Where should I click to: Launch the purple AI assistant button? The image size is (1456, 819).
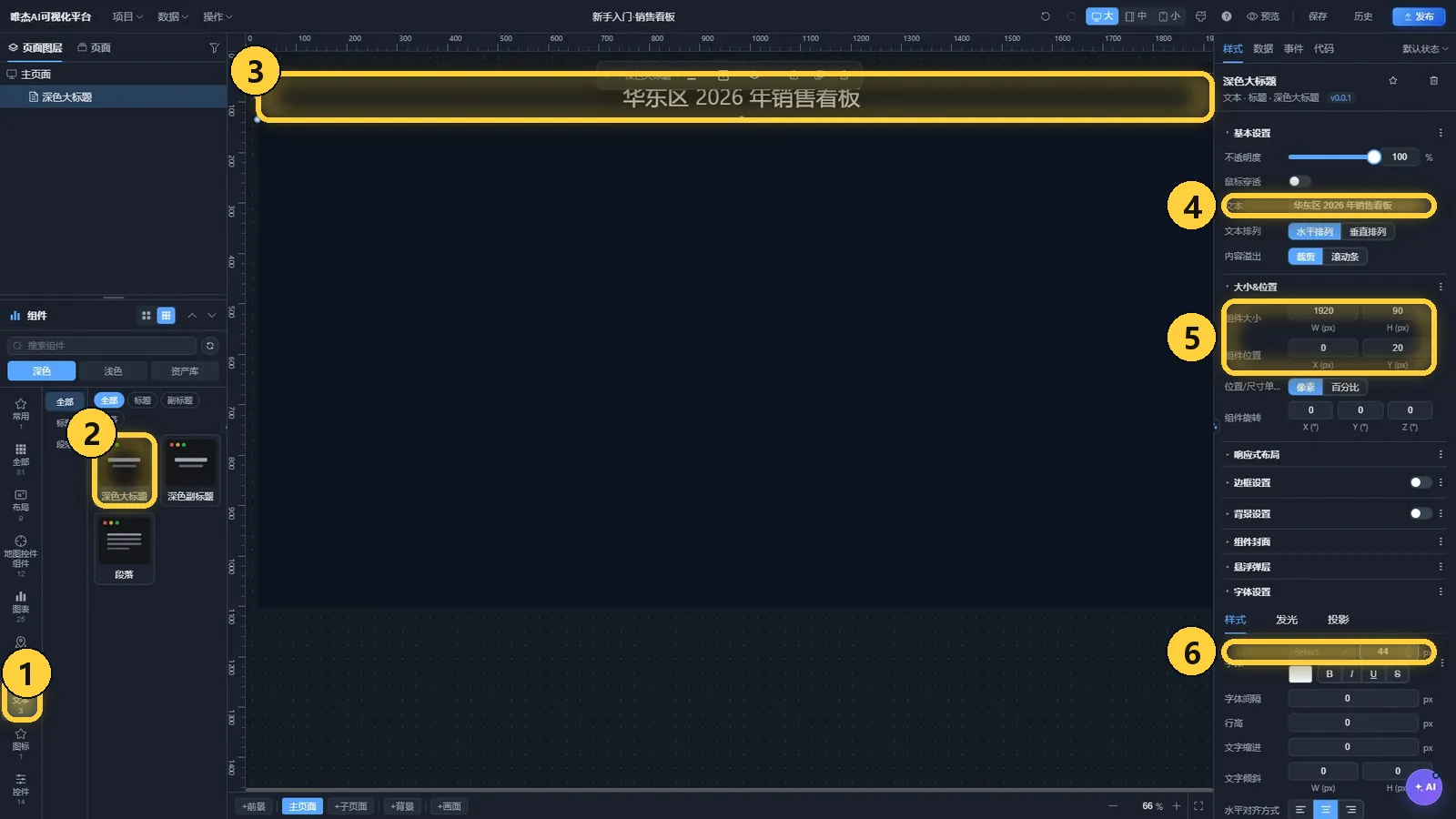(x=1424, y=787)
